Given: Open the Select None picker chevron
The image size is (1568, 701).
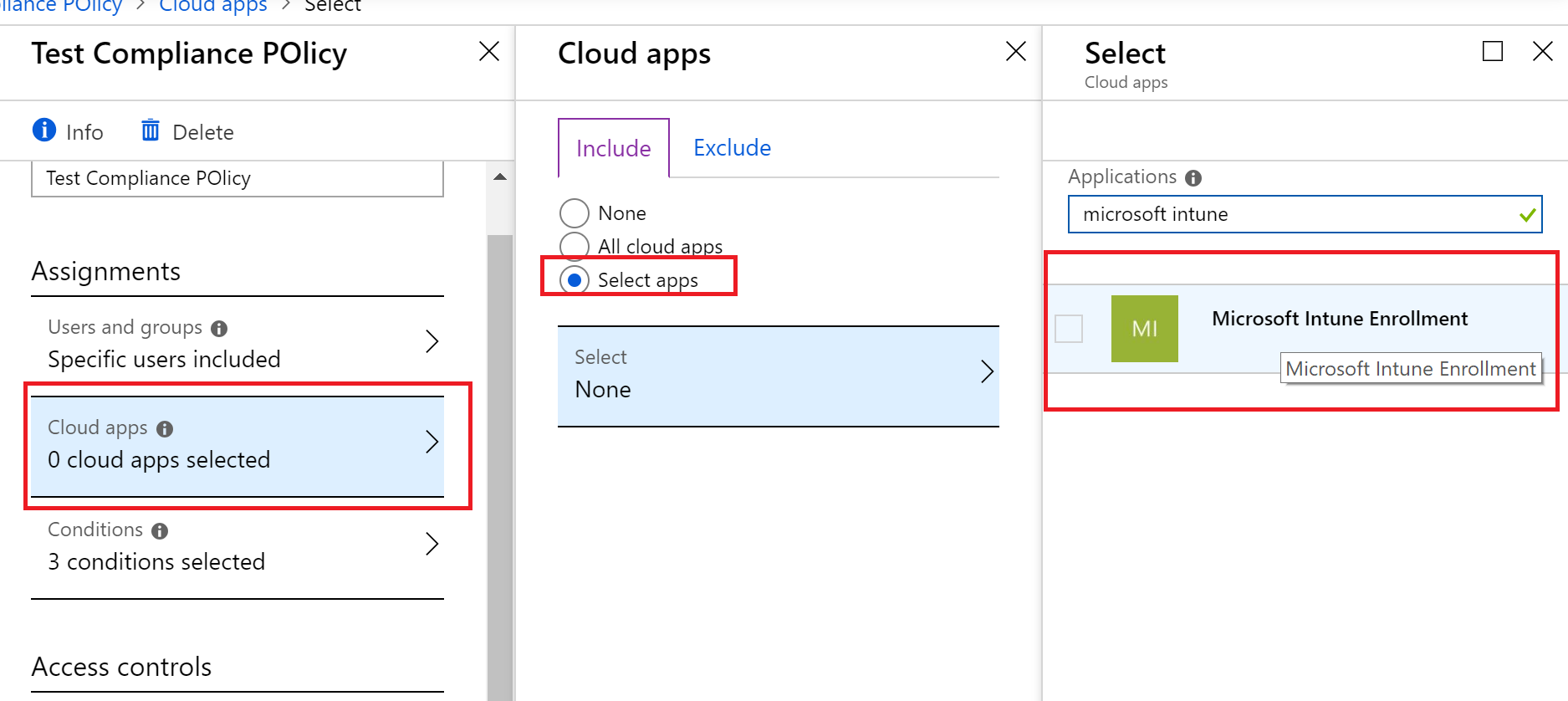Looking at the screenshot, I should pos(987,371).
